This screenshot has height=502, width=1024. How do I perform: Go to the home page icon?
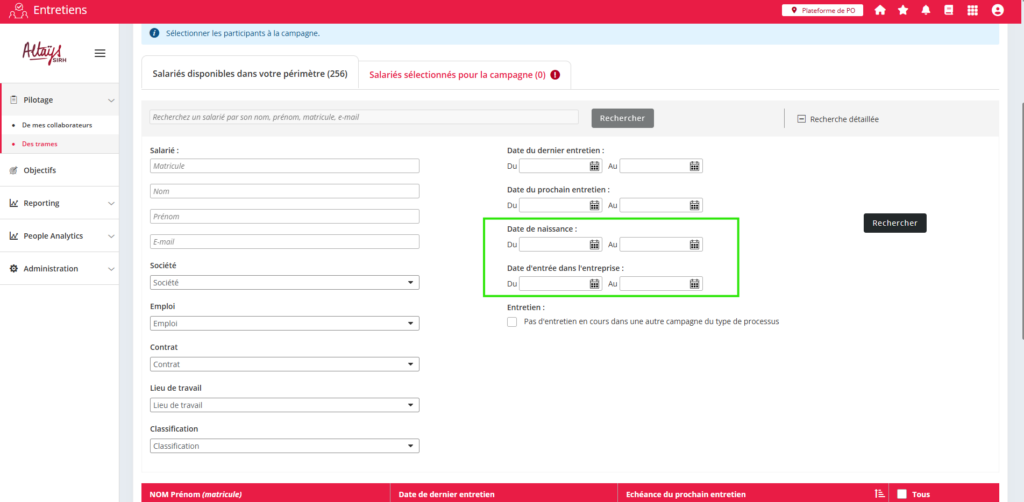point(880,10)
